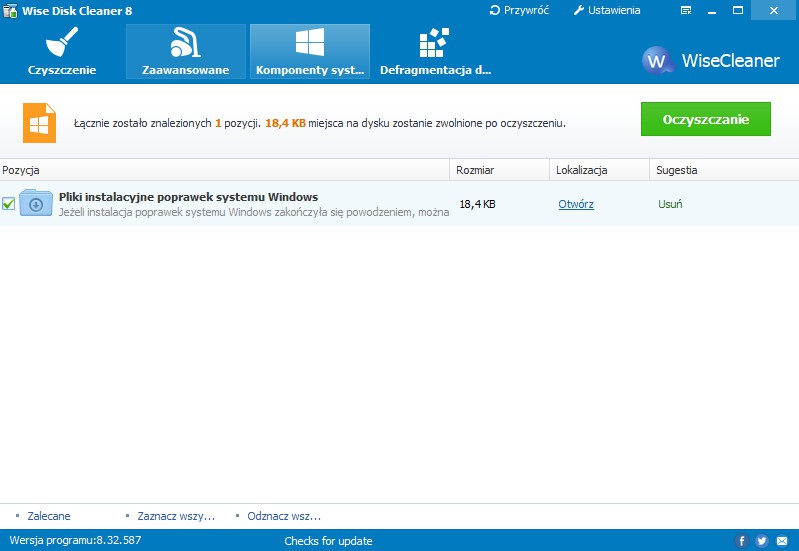Open the Czyszczenie tab
The width and height of the screenshot is (799, 551).
[62, 51]
